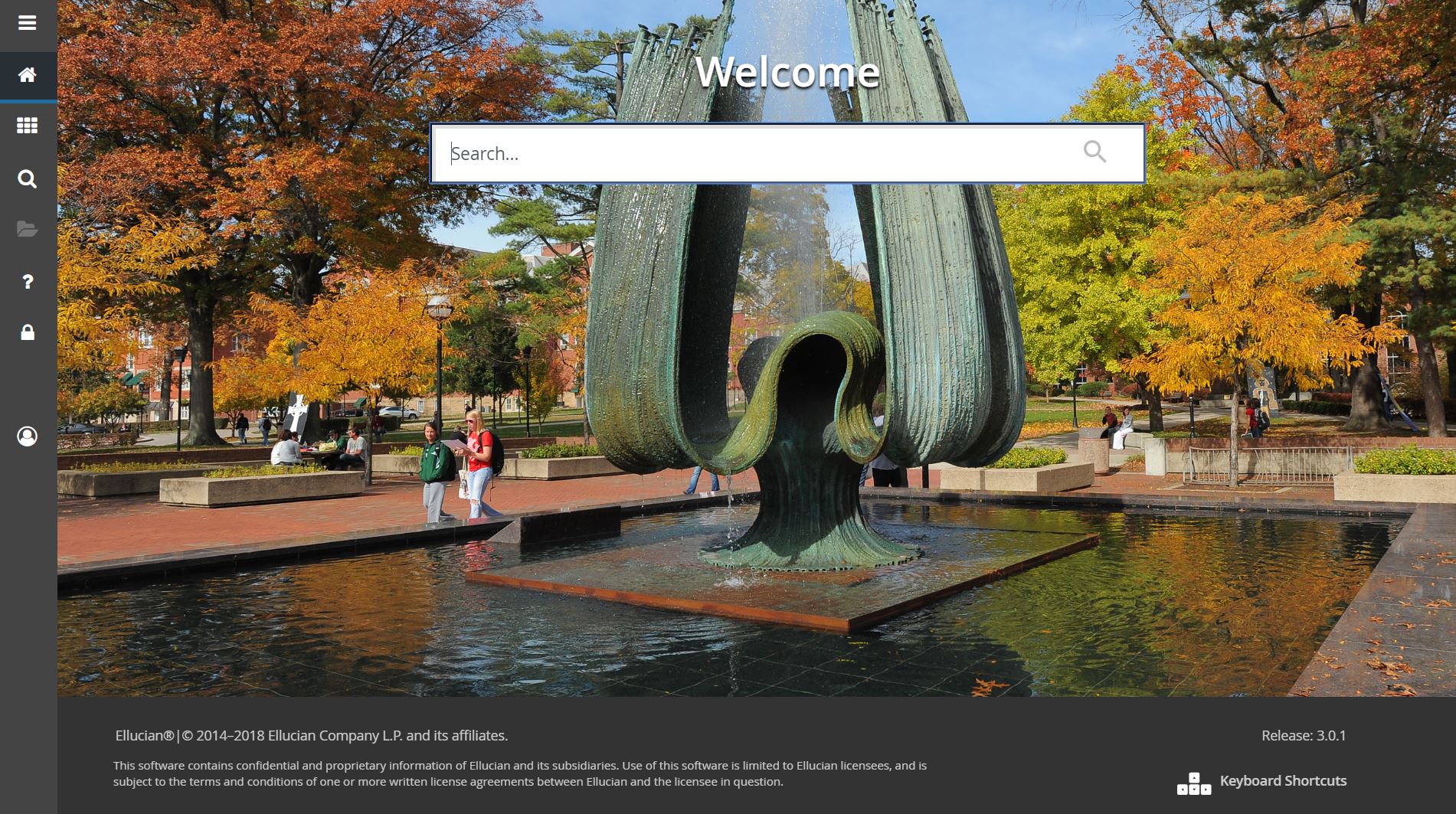Open the Keyboard Shortcuts link
1456x814 pixels.
(x=1283, y=781)
